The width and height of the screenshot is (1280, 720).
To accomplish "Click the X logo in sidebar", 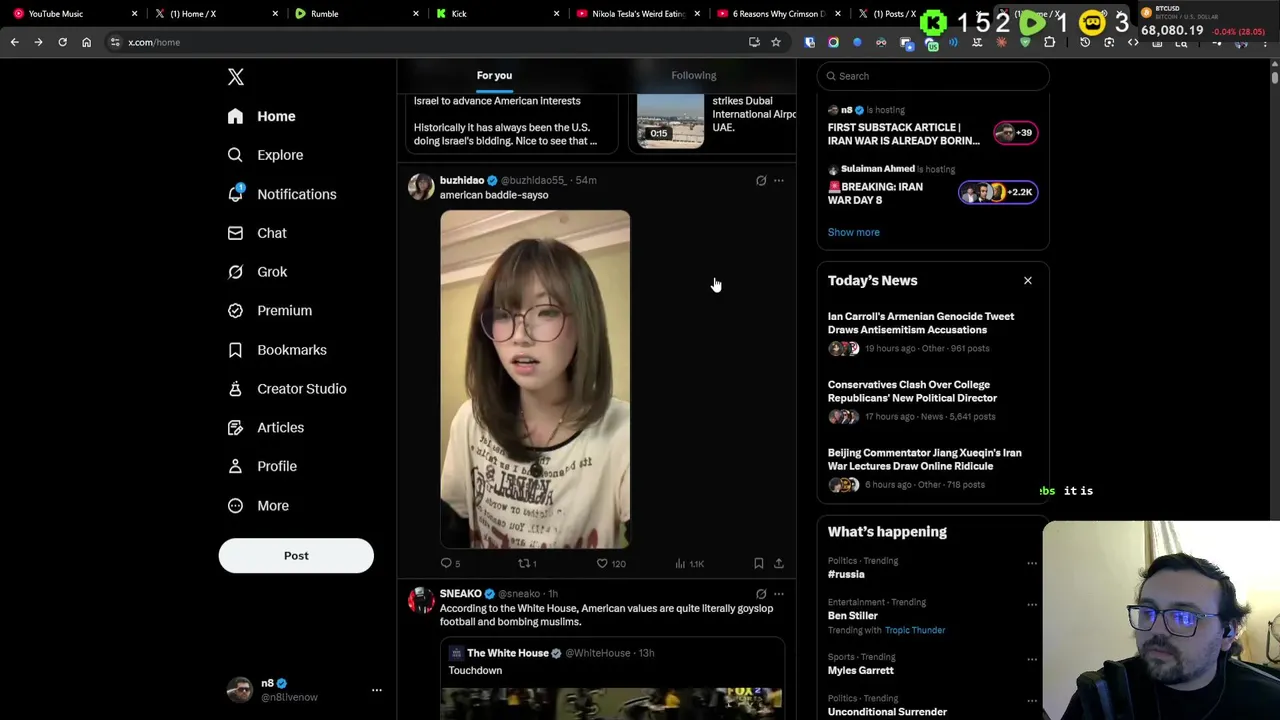I will click(x=235, y=77).
